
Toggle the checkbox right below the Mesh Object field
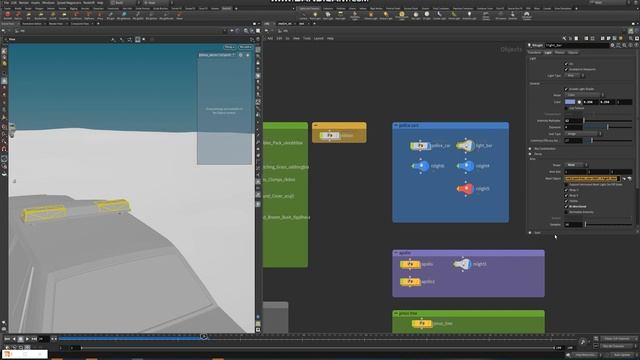tap(566, 184)
